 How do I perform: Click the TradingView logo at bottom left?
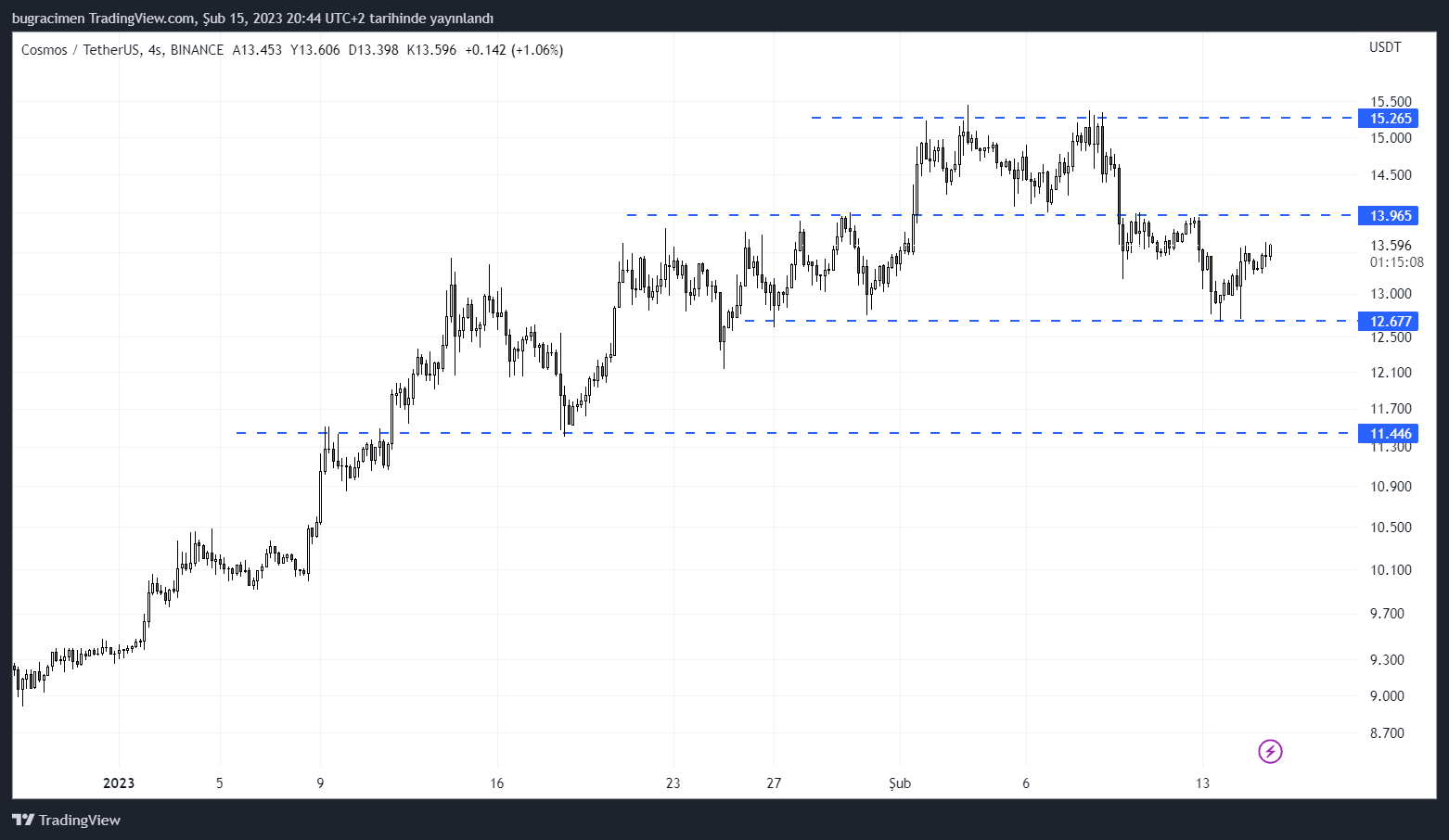66,820
